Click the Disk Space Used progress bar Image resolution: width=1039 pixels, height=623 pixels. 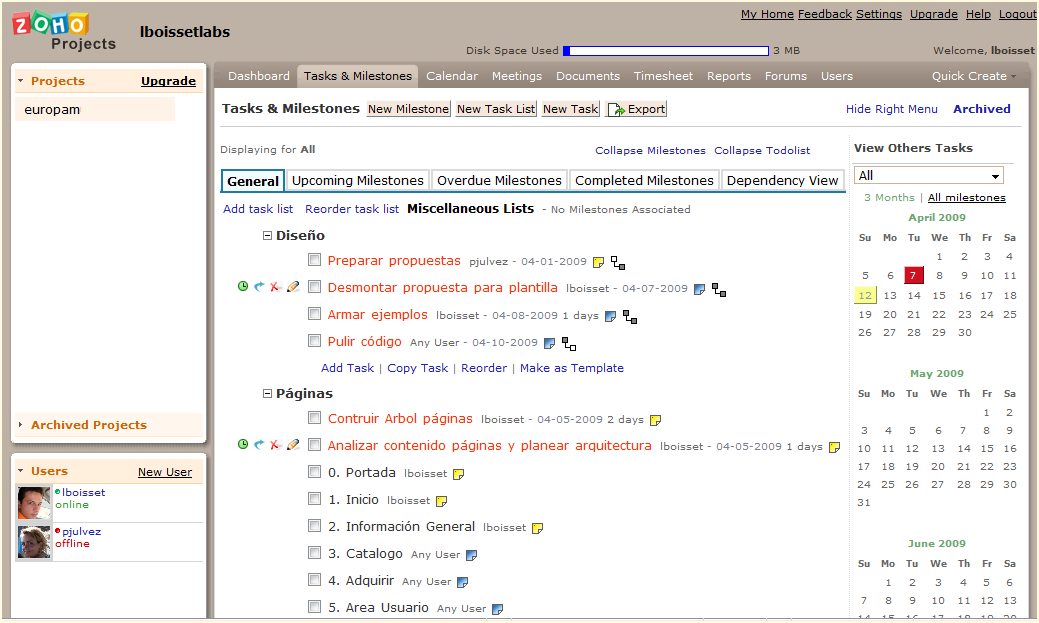pos(666,51)
